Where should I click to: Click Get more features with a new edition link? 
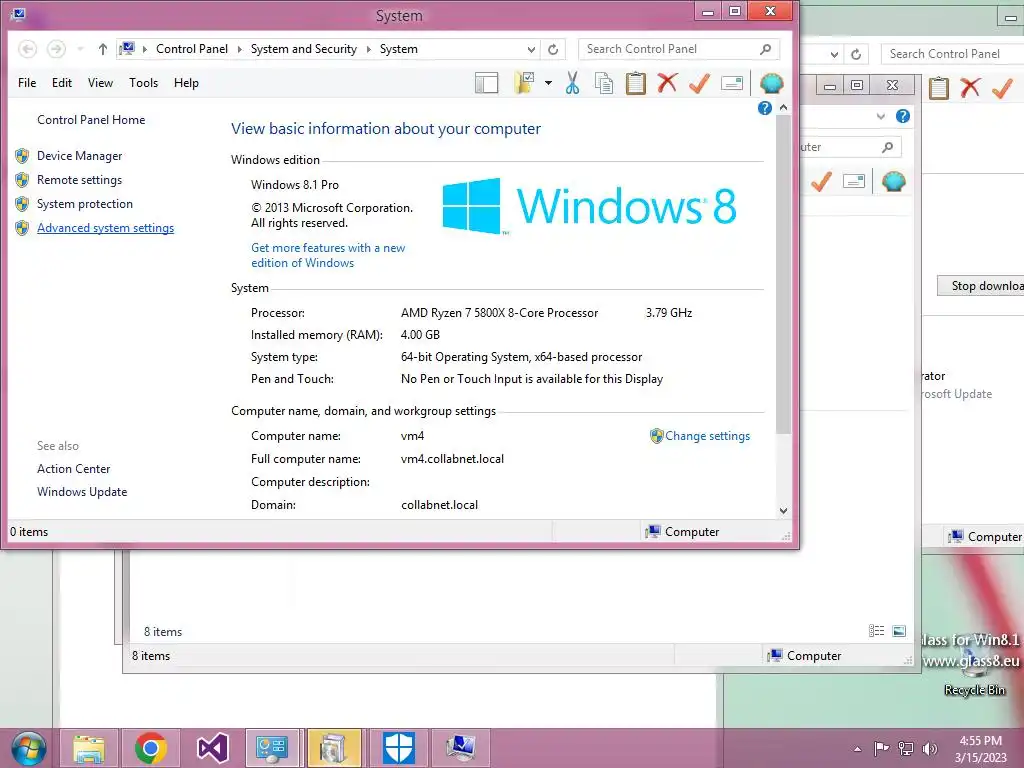328,255
